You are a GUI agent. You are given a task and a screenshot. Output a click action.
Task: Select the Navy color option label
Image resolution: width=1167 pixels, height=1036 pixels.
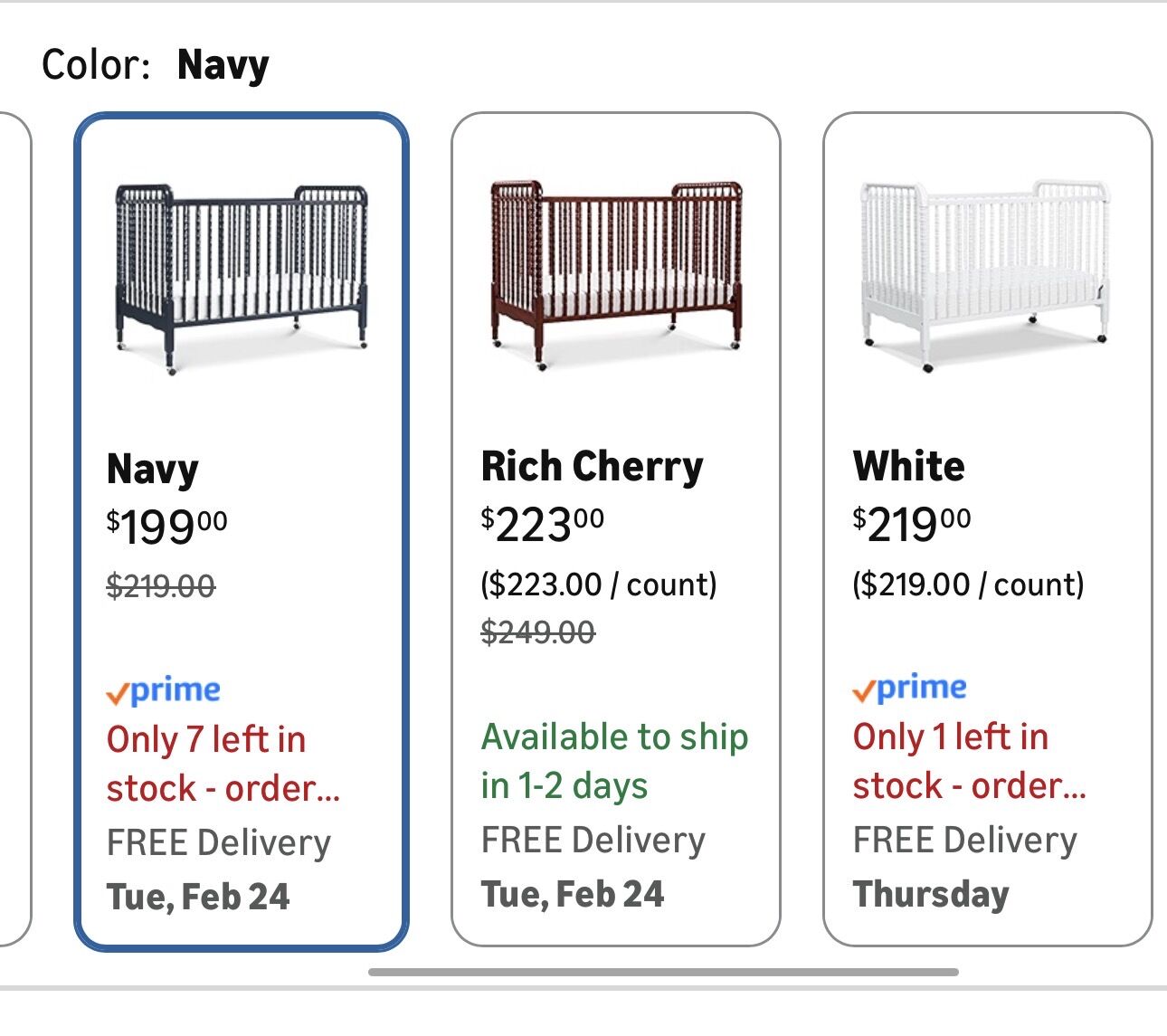[153, 469]
